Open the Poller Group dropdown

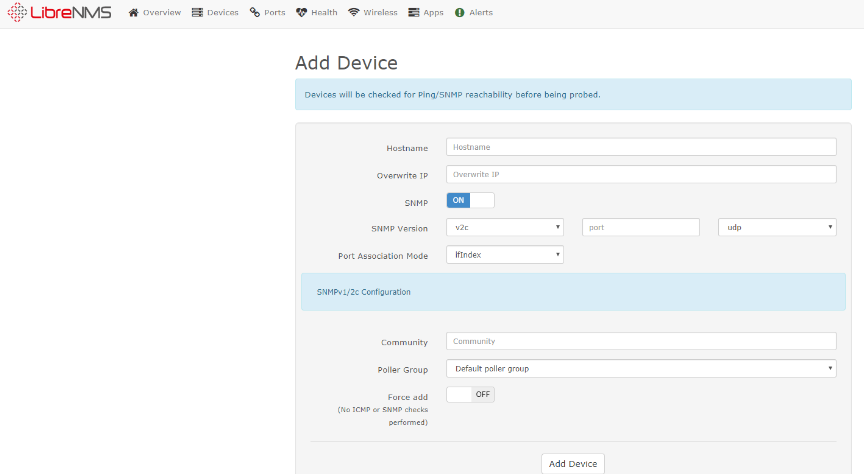(640, 369)
